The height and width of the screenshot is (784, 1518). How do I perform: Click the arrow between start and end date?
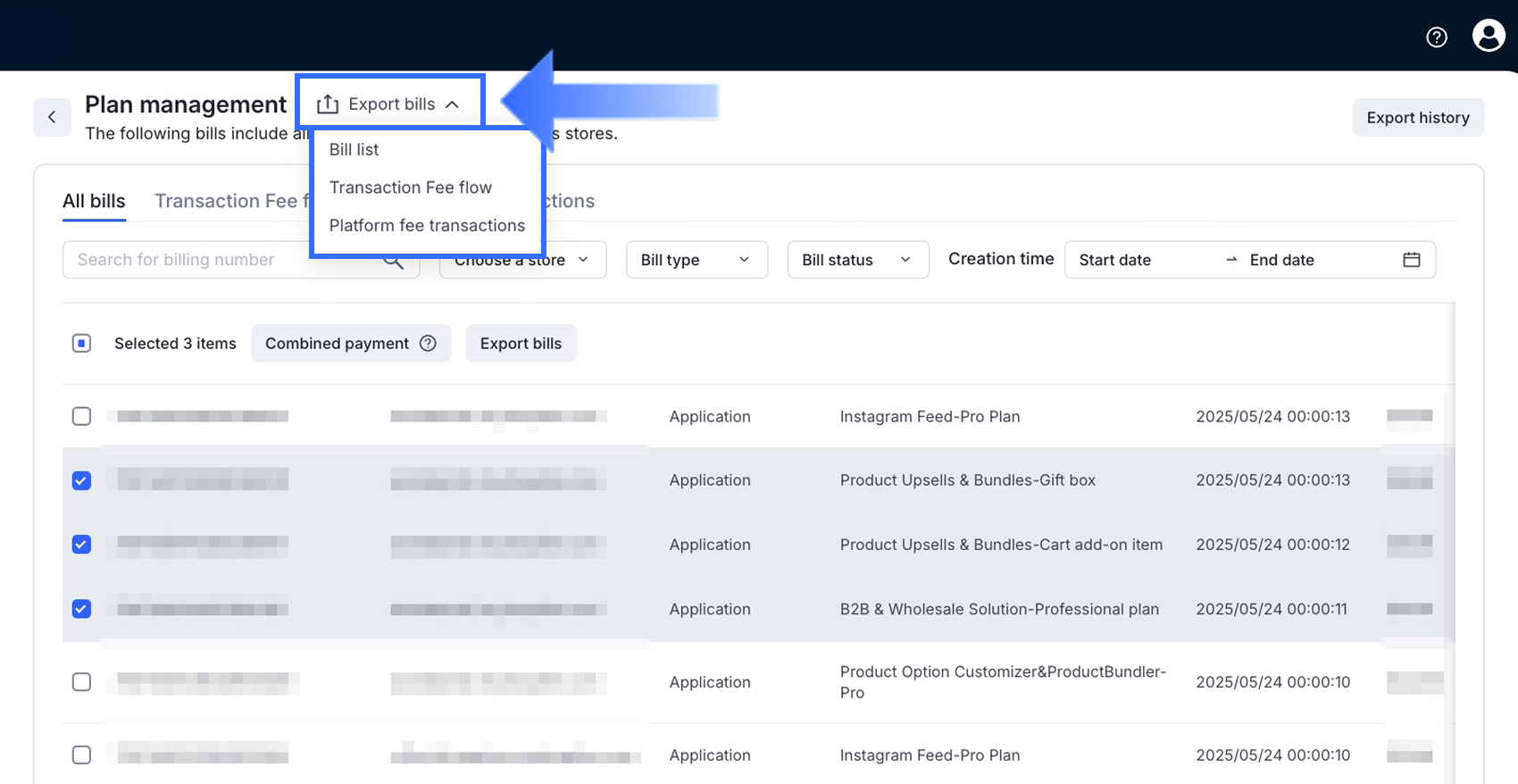(x=1231, y=260)
